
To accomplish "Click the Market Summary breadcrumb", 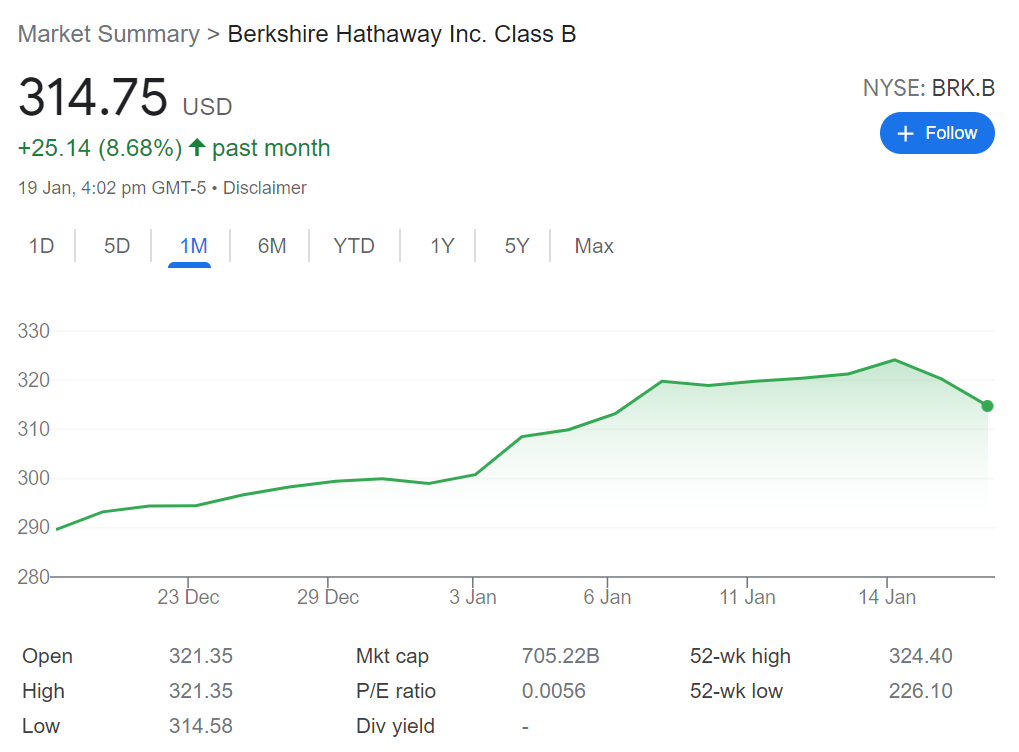I will (x=108, y=34).
